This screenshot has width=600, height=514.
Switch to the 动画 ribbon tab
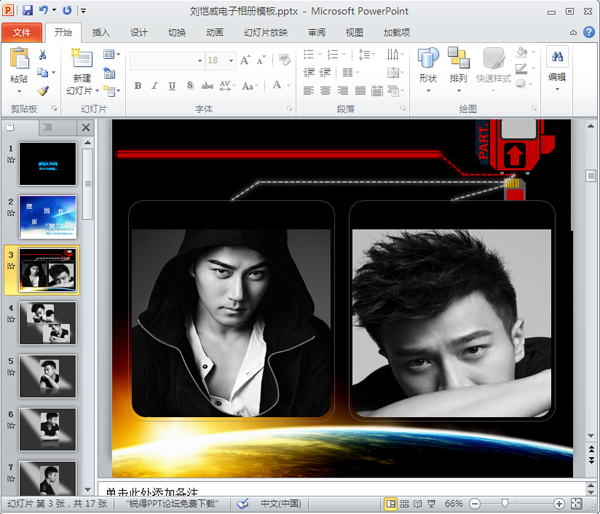click(x=214, y=33)
